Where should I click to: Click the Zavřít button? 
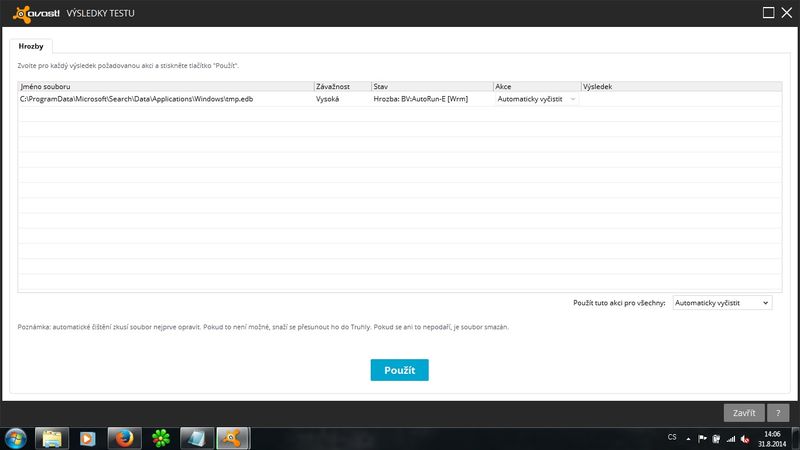click(x=744, y=412)
